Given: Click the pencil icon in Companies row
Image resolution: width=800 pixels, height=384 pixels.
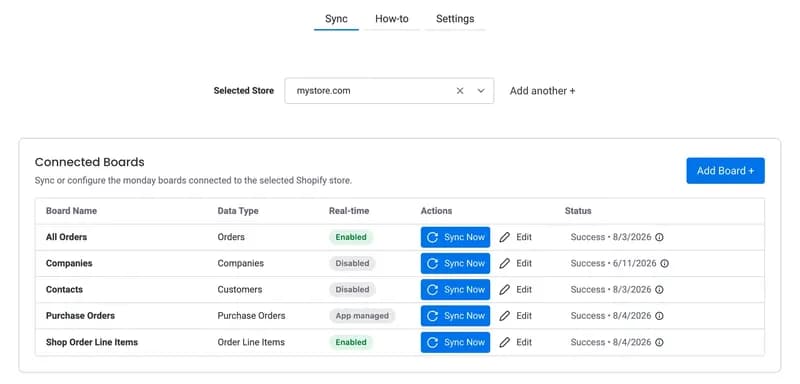Looking at the screenshot, I should pos(505,263).
